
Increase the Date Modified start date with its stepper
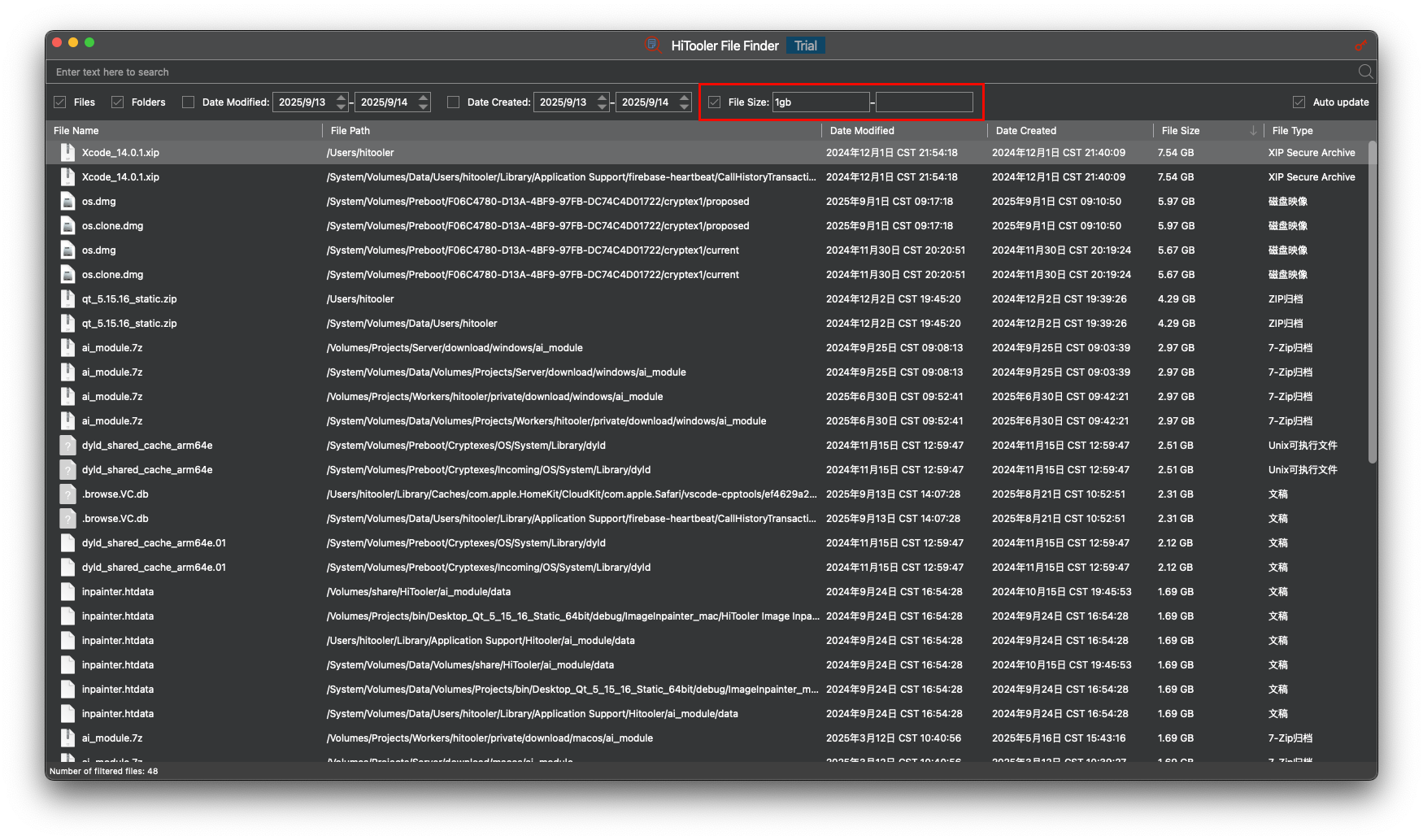pos(341,98)
